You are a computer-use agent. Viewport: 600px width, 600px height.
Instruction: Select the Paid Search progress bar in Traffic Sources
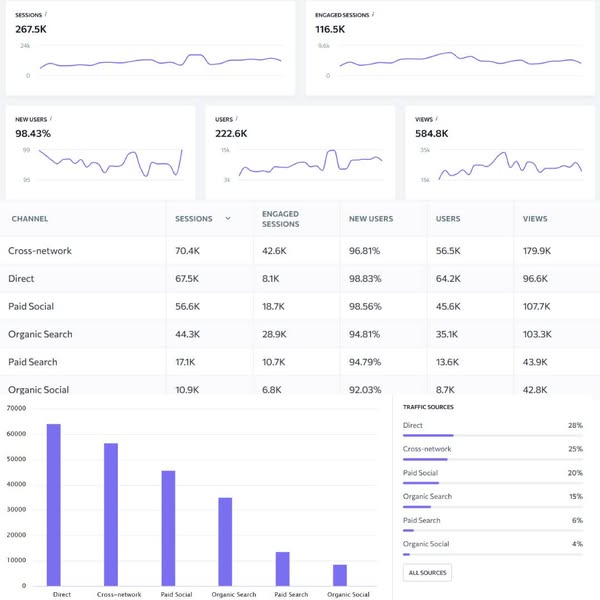(x=493, y=530)
